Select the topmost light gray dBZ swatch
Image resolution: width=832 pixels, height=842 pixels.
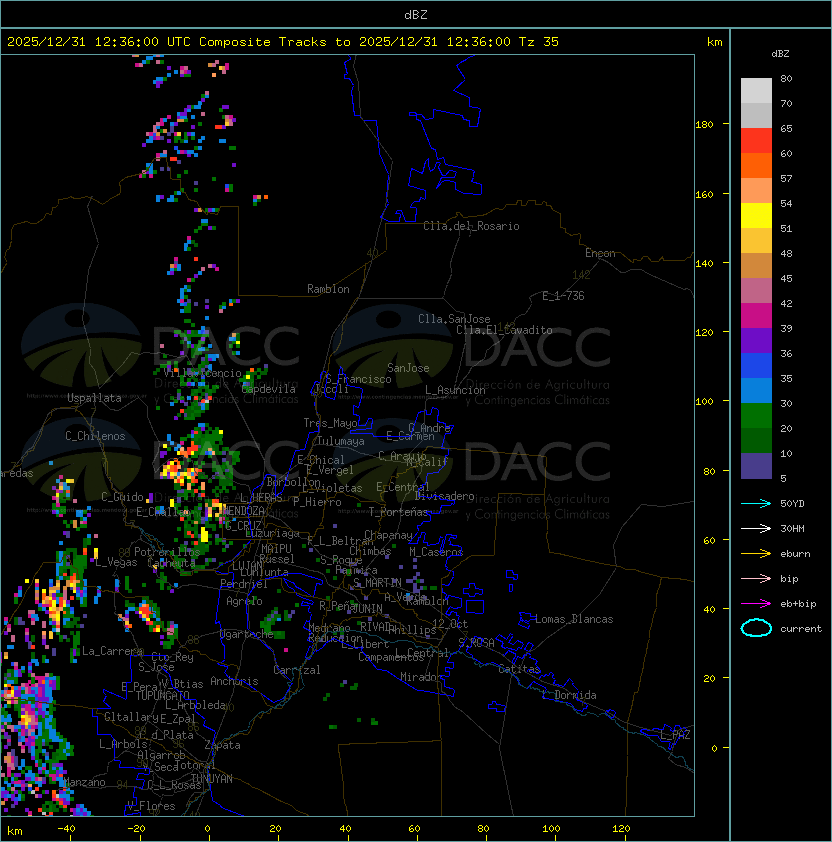(756, 90)
